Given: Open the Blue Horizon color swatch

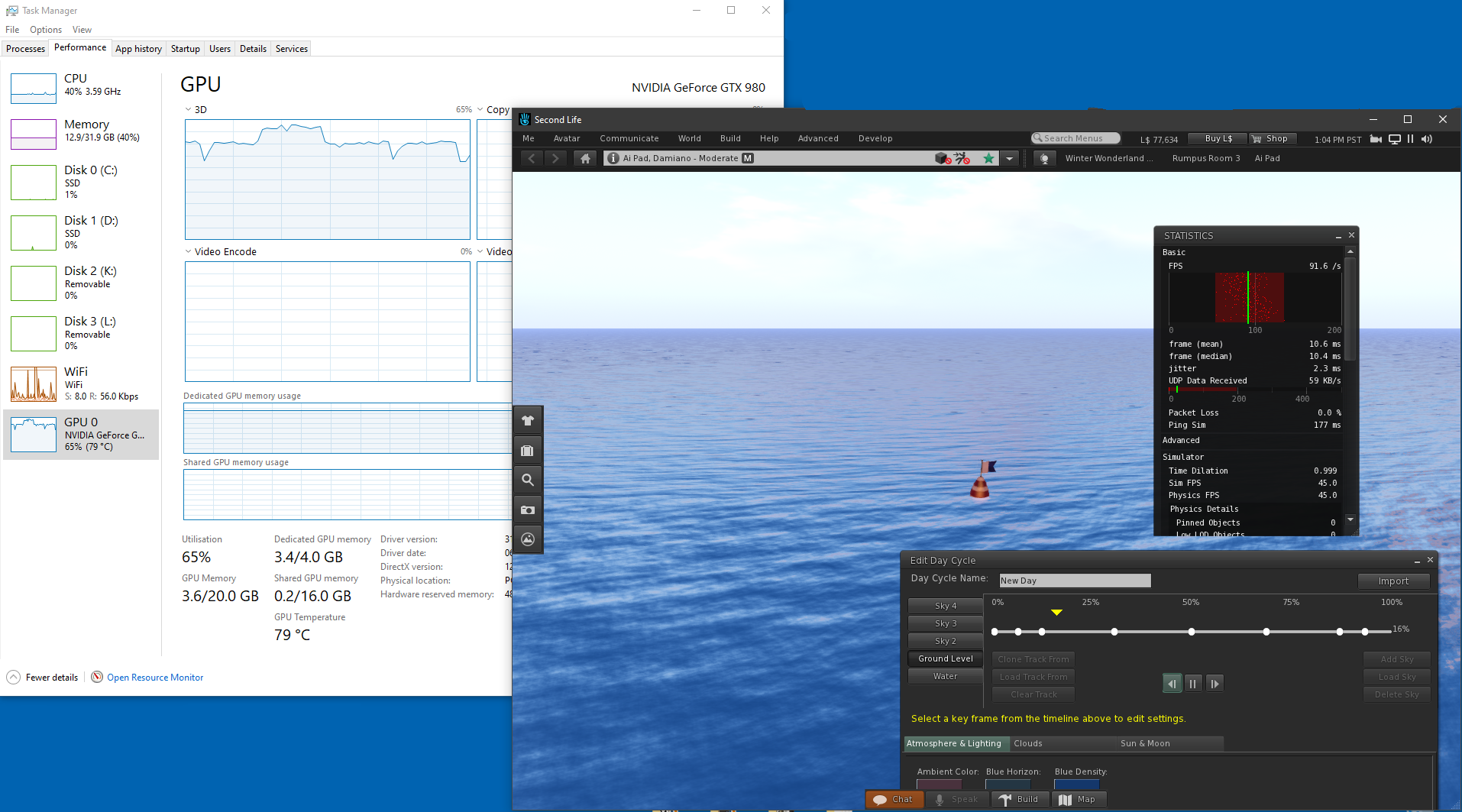Looking at the screenshot, I should pyautogui.click(x=1008, y=785).
